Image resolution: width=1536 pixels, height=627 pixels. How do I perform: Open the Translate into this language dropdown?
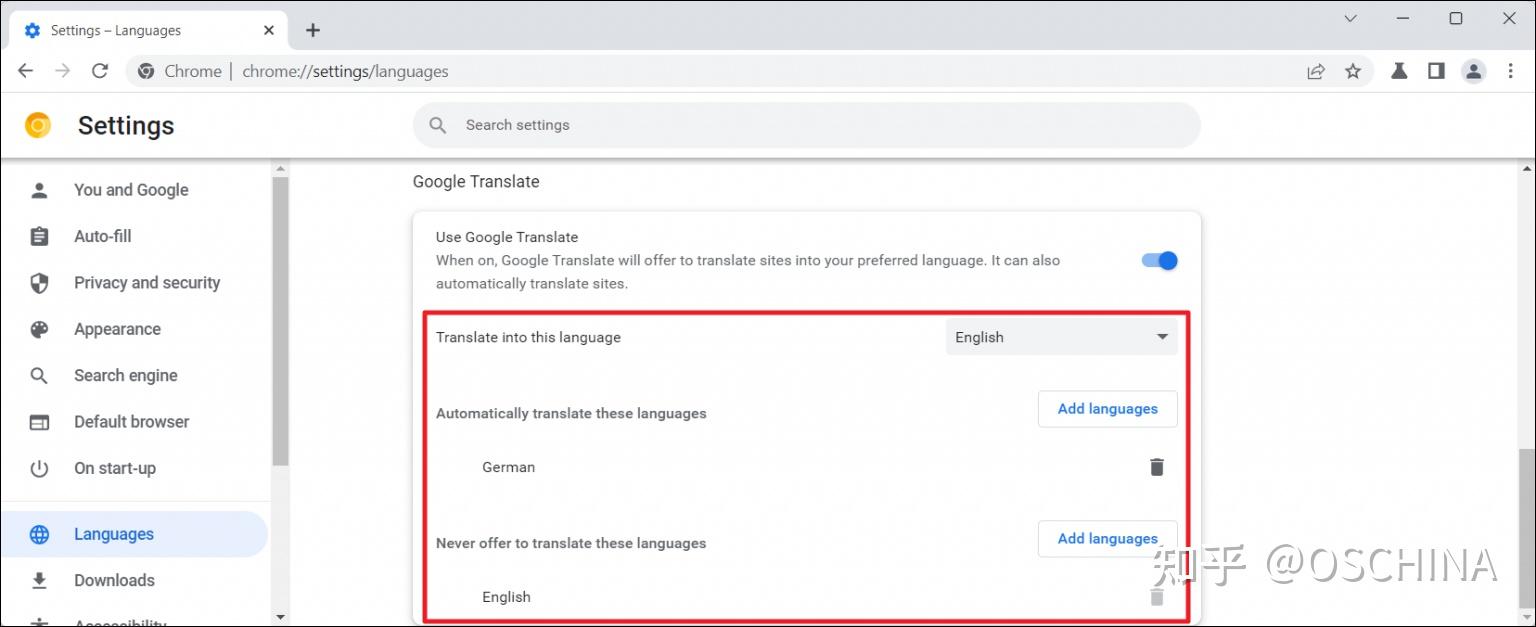click(1062, 337)
